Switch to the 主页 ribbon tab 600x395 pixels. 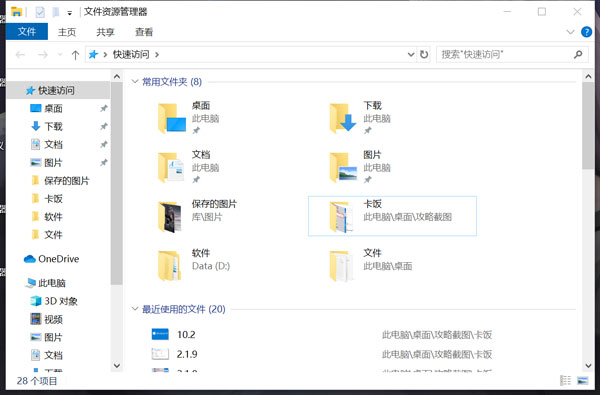[67, 32]
